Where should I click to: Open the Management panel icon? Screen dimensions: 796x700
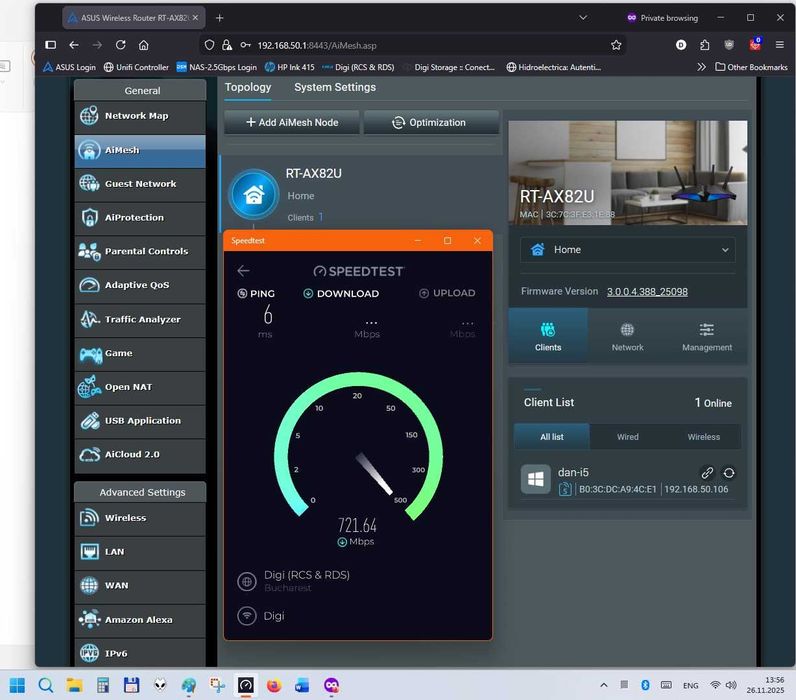coord(707,337)
